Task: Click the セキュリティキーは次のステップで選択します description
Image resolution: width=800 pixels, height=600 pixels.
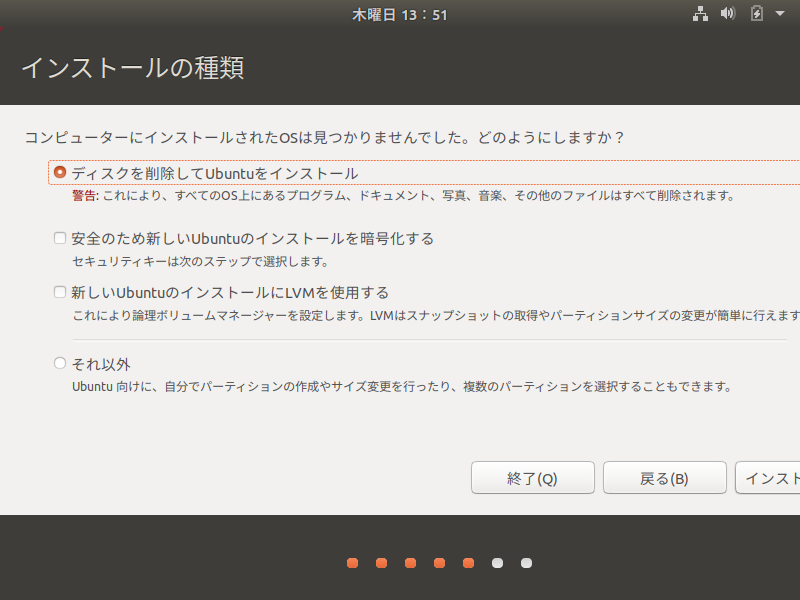Action: (x=200, y=262)
